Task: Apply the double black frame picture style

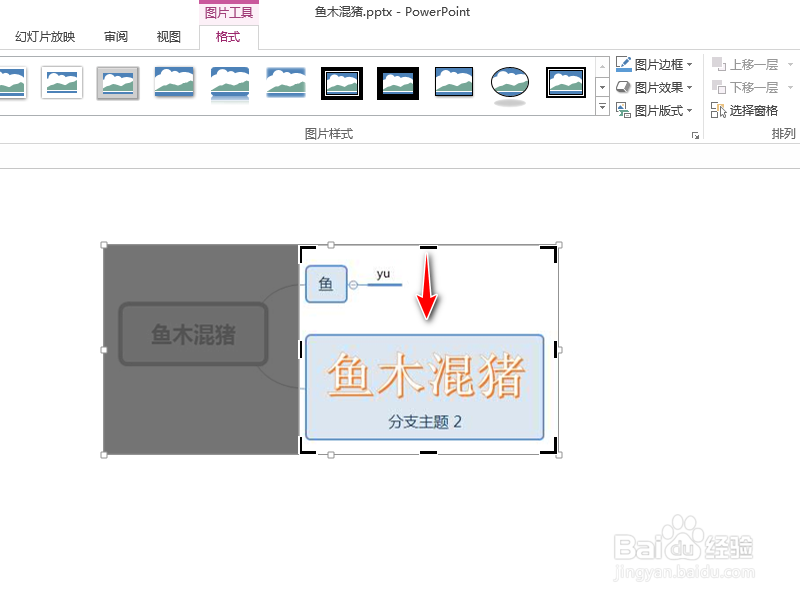Action: pos(342,83)
